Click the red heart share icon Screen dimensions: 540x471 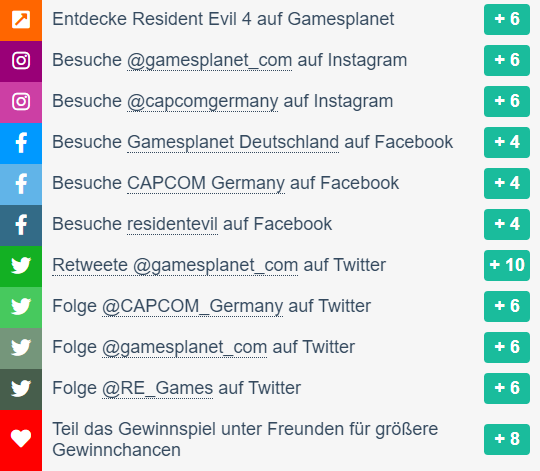(x=21, y=439)
